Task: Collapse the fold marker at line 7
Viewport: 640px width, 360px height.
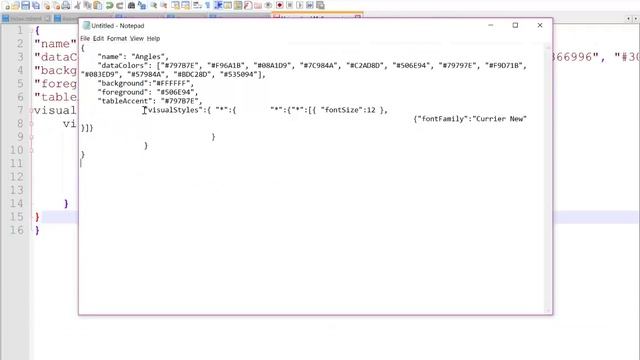Action: pyautogui.click(x=31, y=110)
